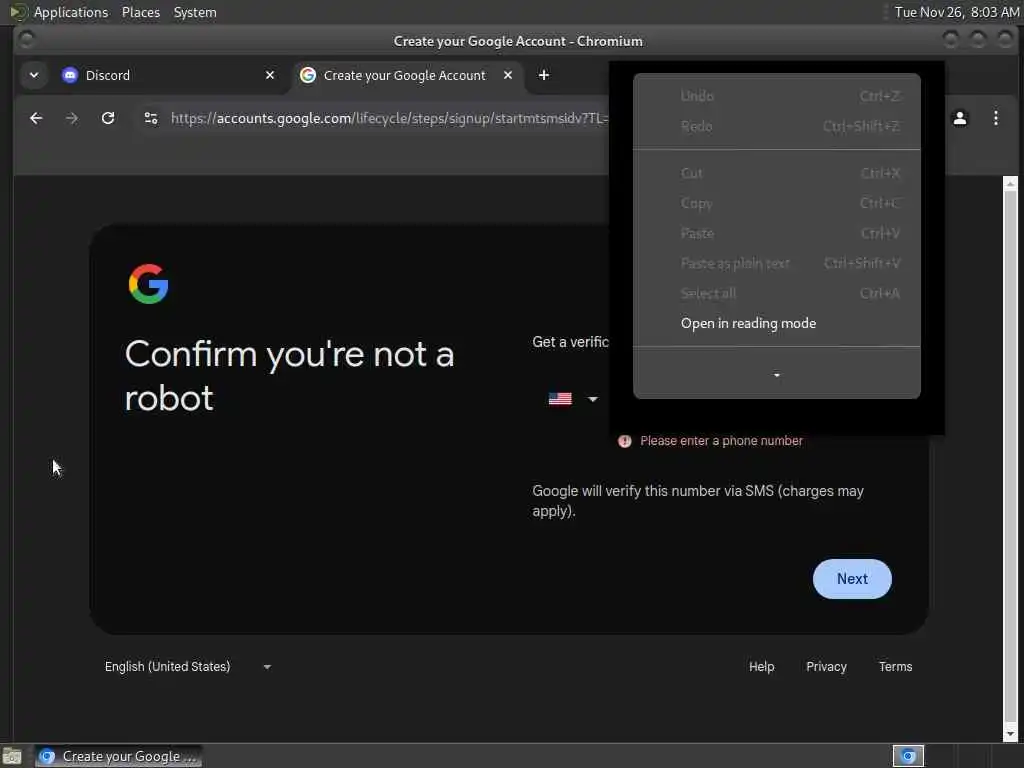
Task: Click the window menu button in title bar
Action: pyautogui.click(x=26, y=40)
